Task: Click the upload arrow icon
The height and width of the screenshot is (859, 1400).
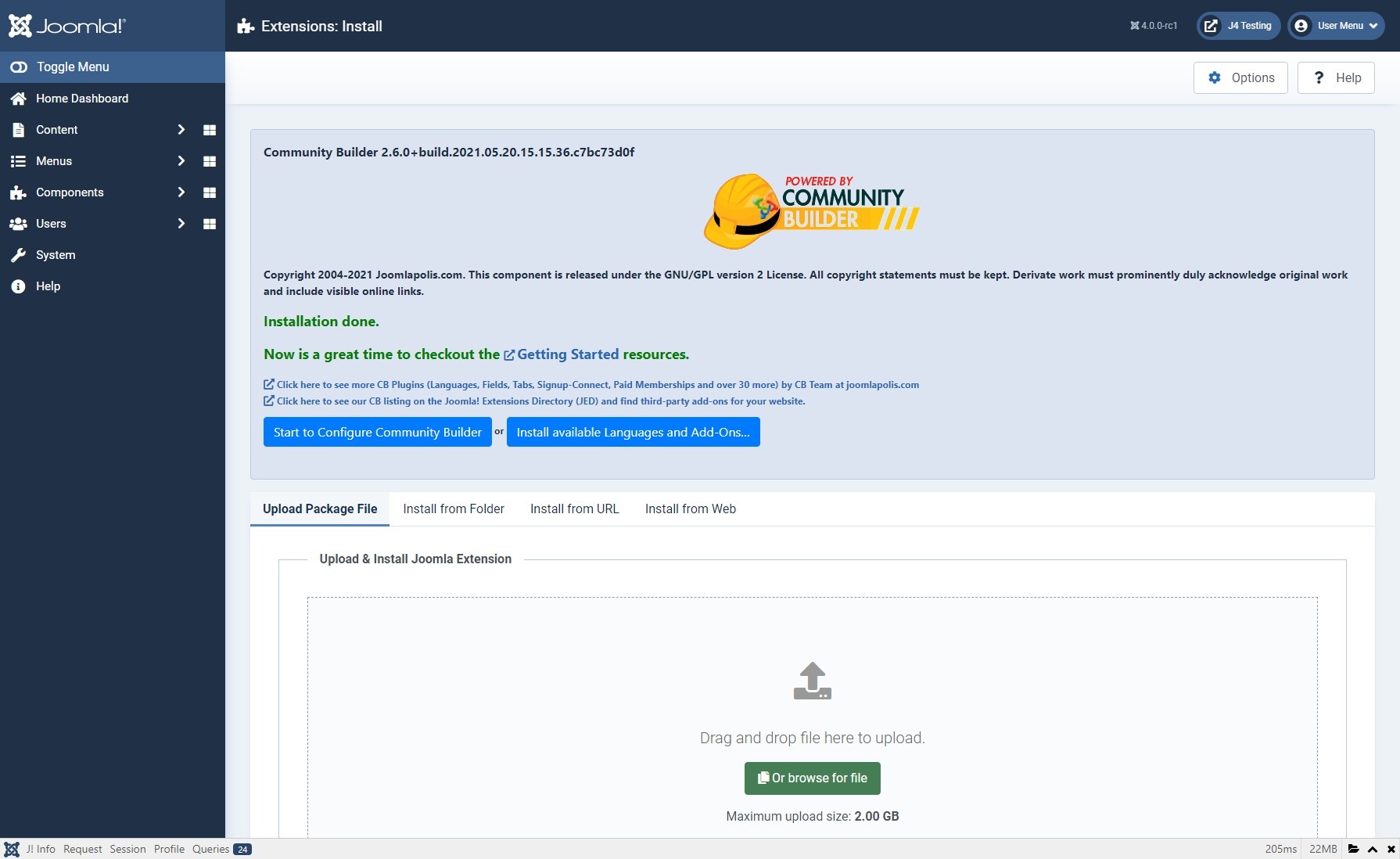Action: 813,681
